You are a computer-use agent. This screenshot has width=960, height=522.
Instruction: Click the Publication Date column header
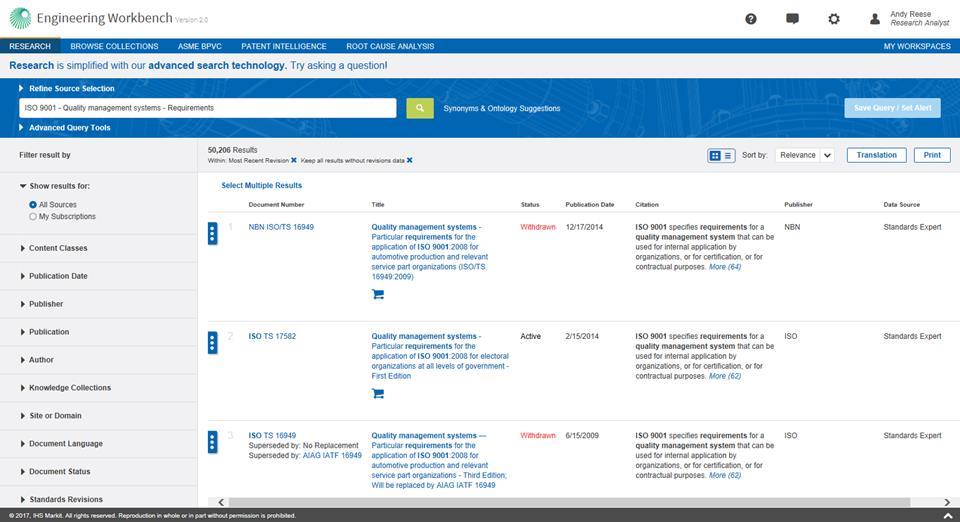590,204
